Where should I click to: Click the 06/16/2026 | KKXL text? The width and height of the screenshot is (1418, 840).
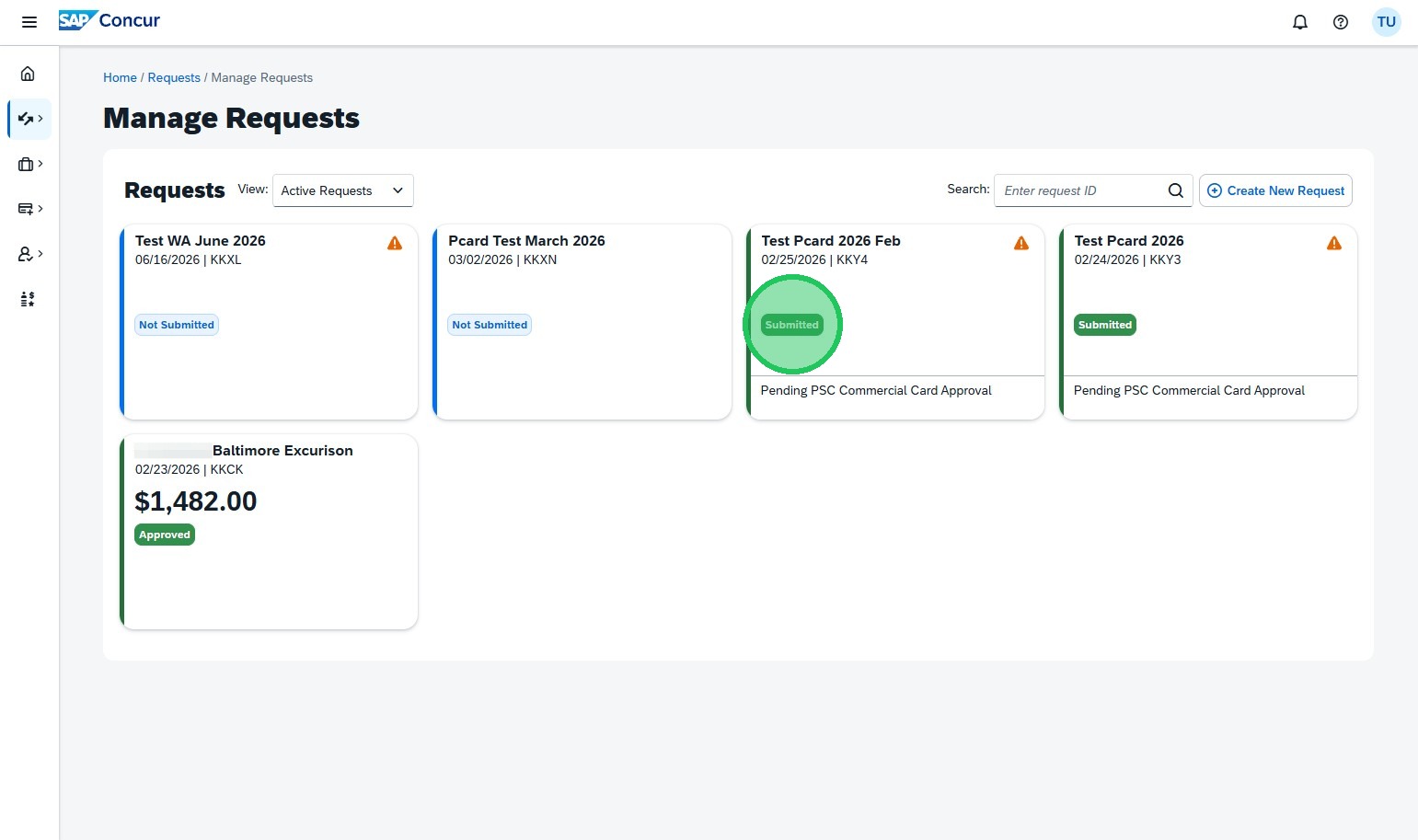[189, 259]
